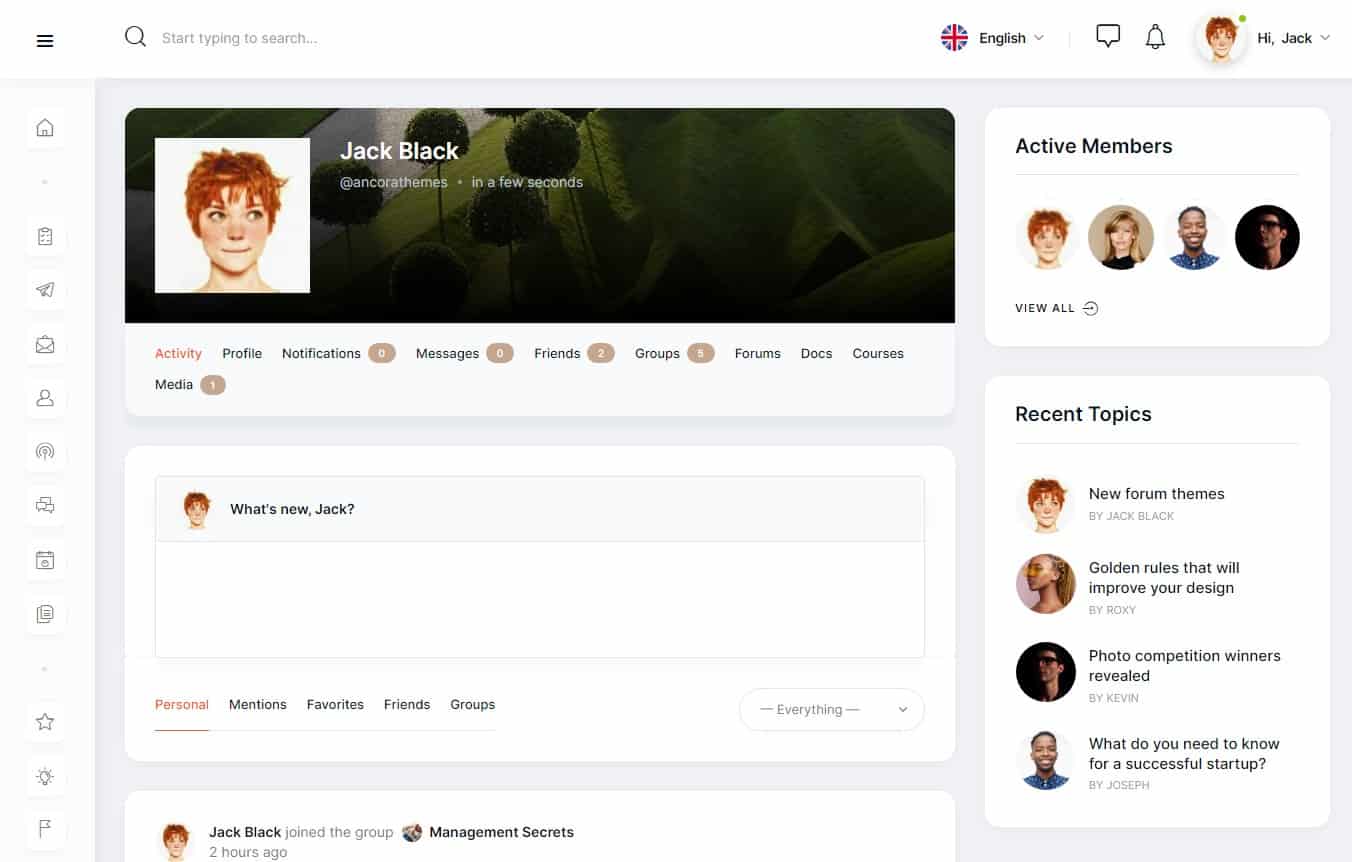
Task: Expand the English language dropdown
Action: tap(993, 38)
